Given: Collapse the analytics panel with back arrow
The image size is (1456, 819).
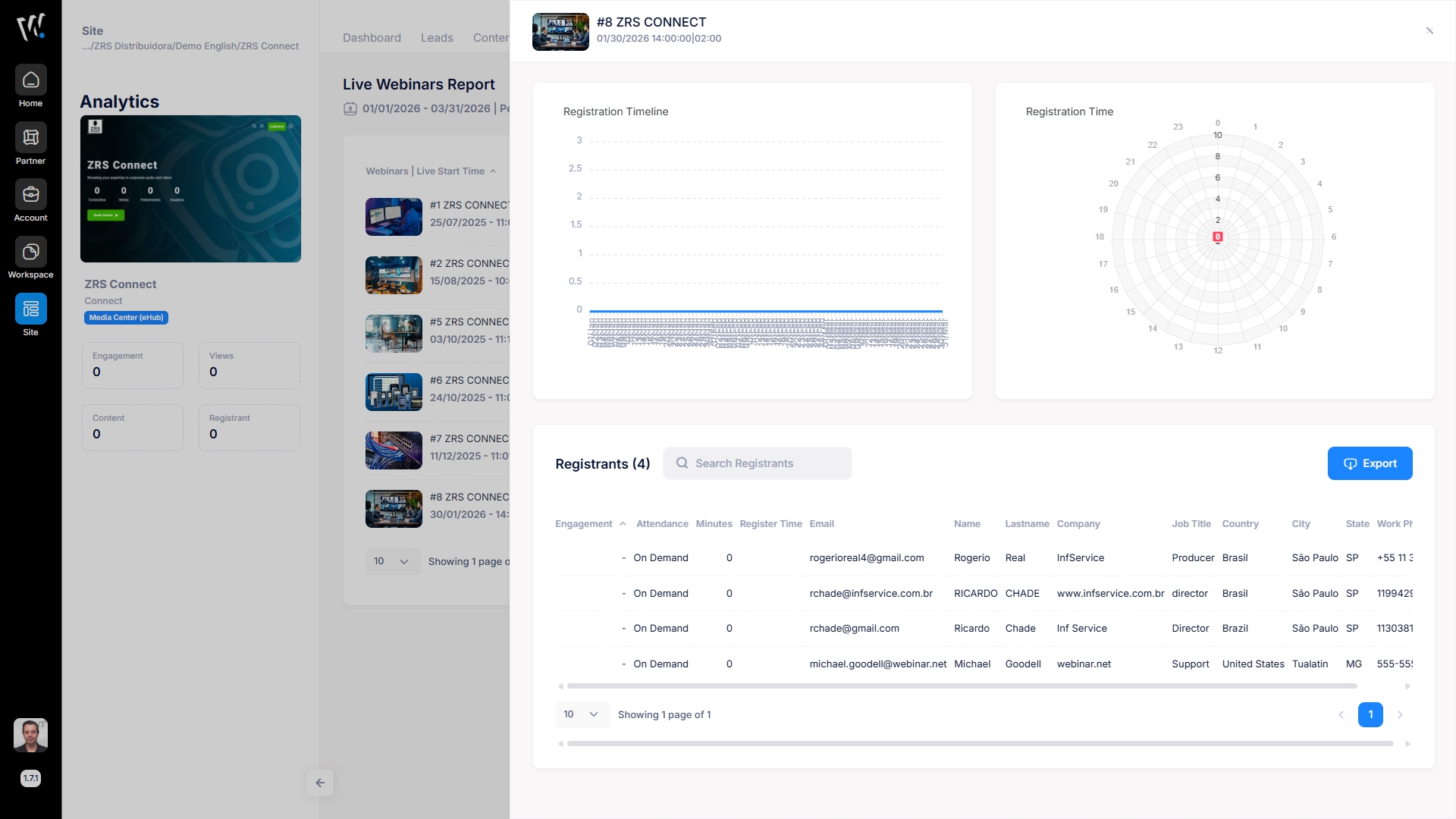Looking at the screenshot, I should [320, 783].
